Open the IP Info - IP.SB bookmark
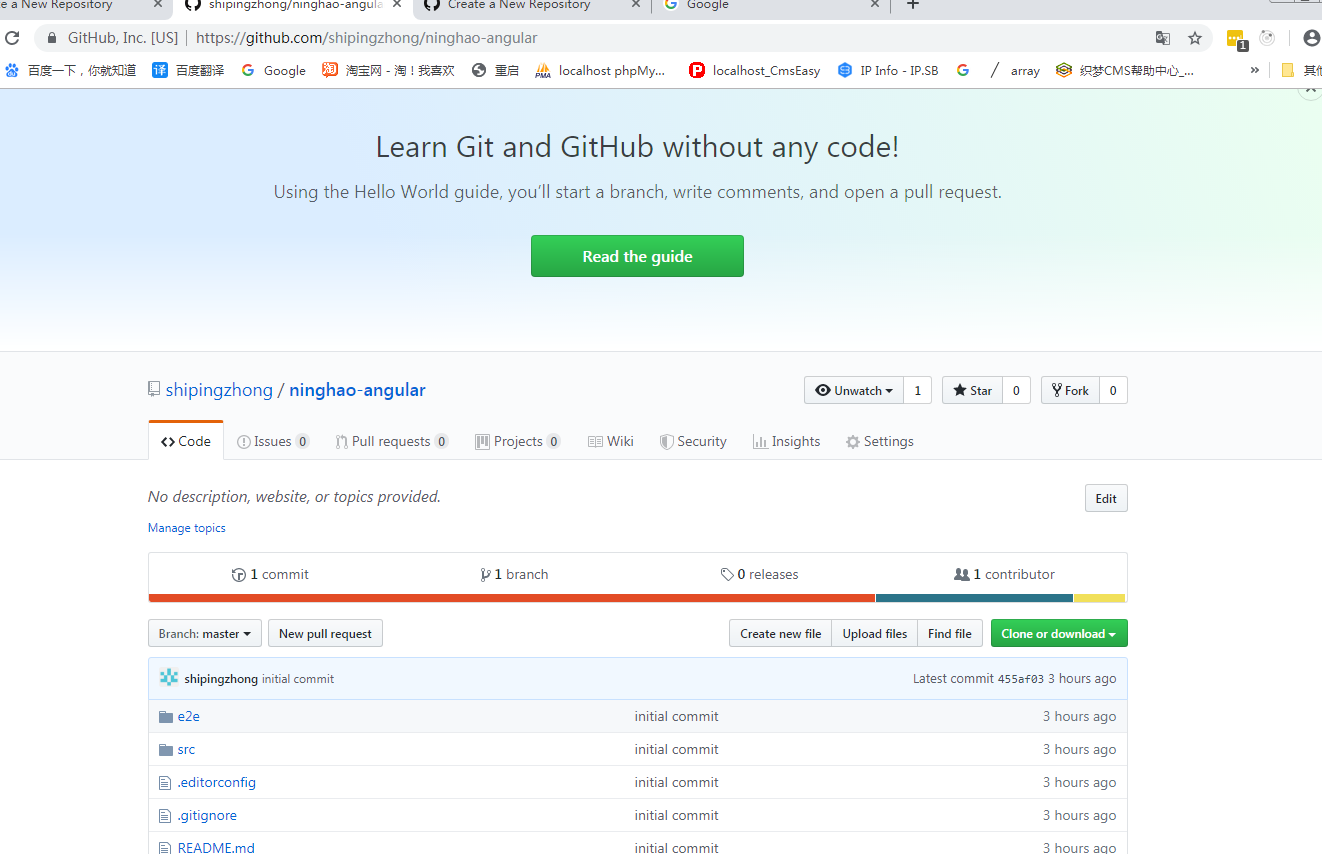 coord(888,70)
